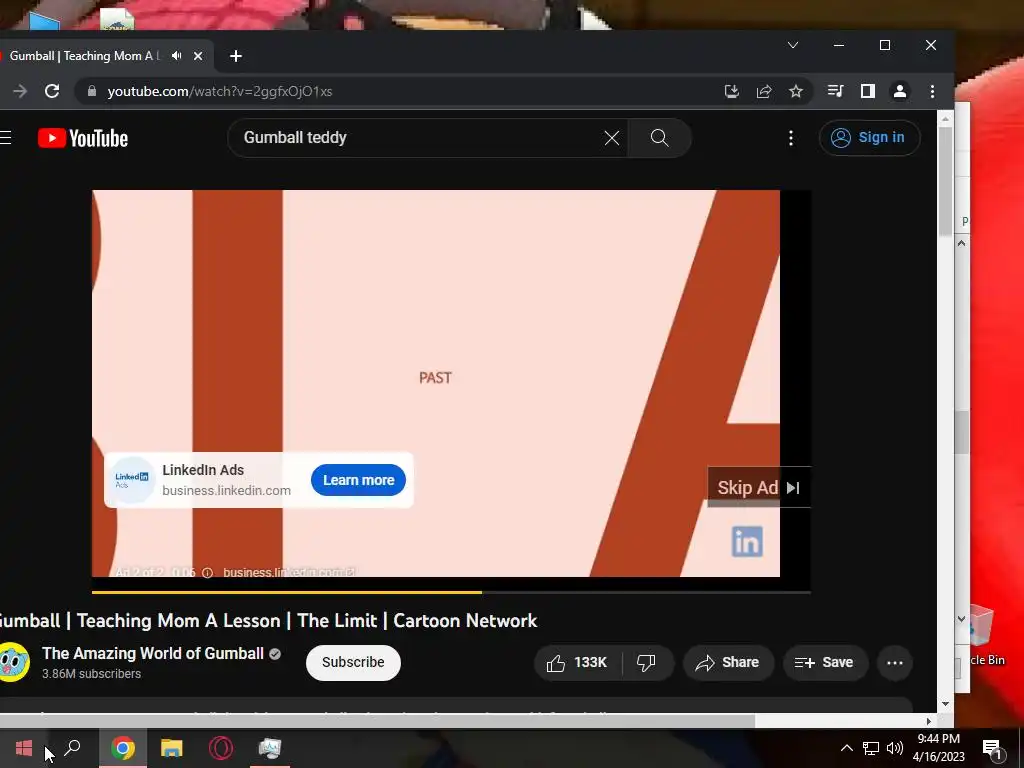The width and height of the screenshot is (1024, 768).
Task: Collapse arrow in the background window
Action: [961, 244]
